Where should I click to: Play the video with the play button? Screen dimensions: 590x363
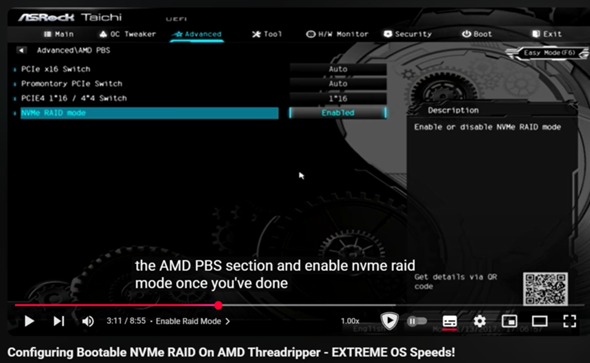coord(29,321)
